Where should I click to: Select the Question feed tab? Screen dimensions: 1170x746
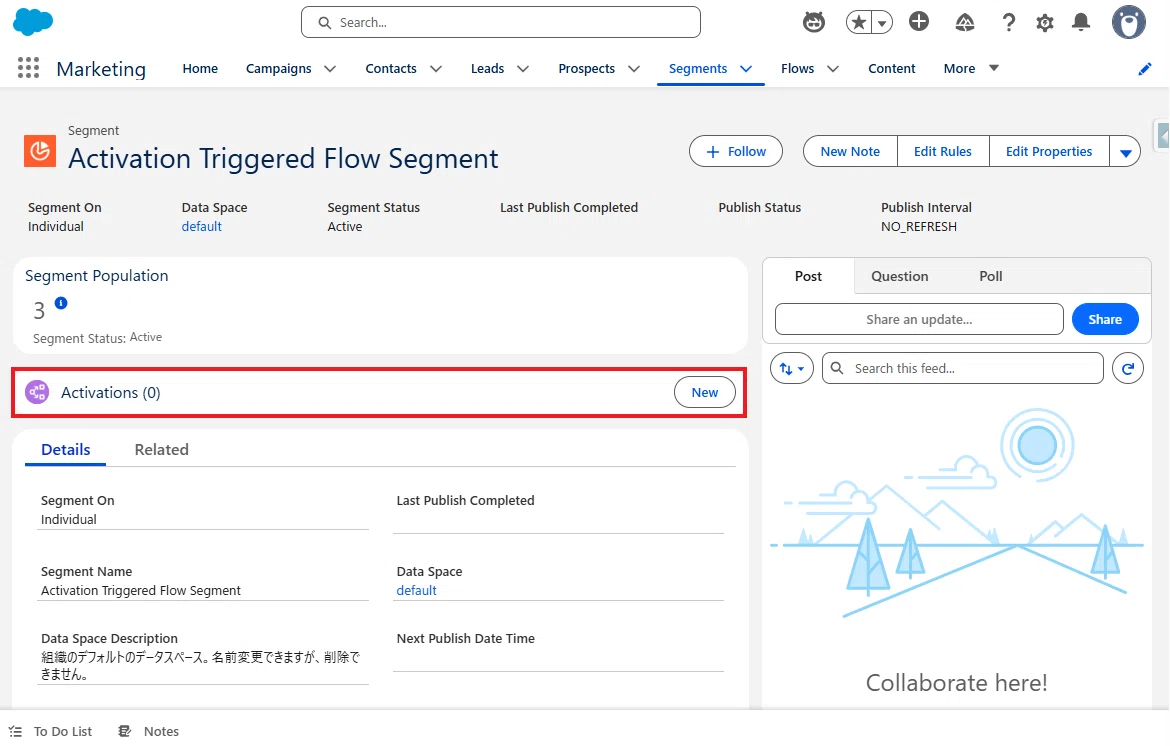[899, 276]
